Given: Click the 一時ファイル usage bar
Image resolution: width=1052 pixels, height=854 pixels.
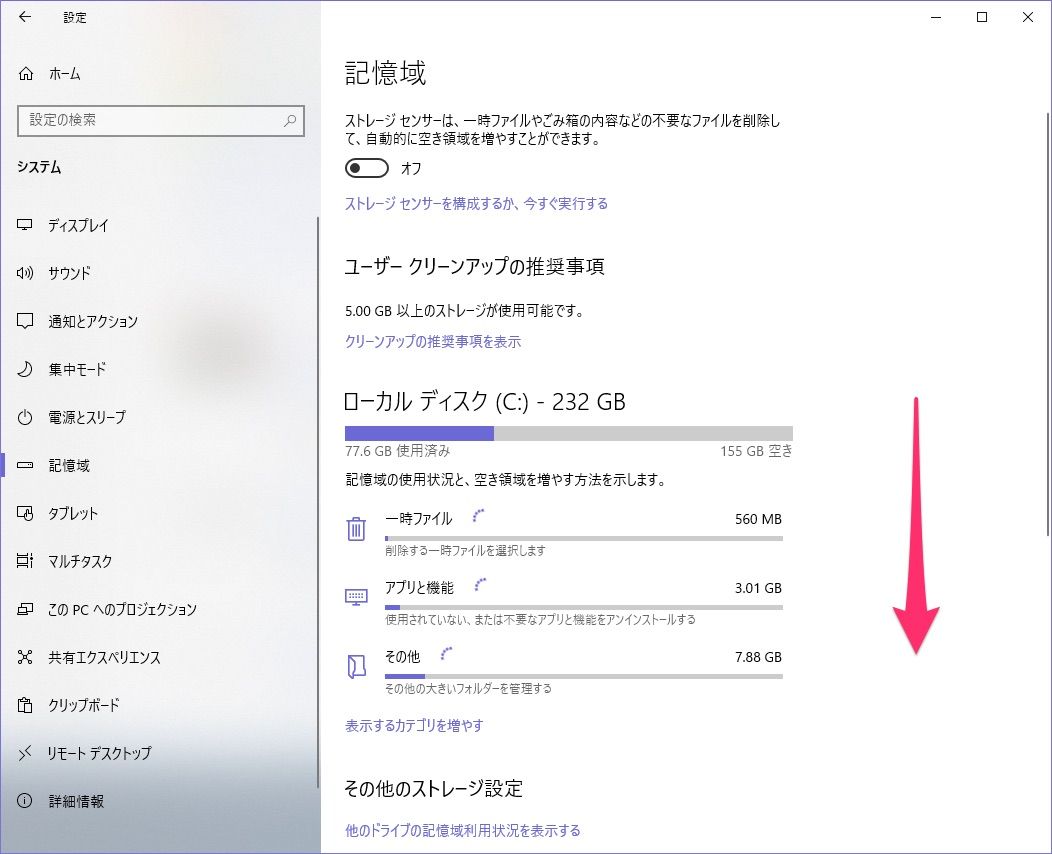Looking at the screenshot, I should tap(584, 538).
